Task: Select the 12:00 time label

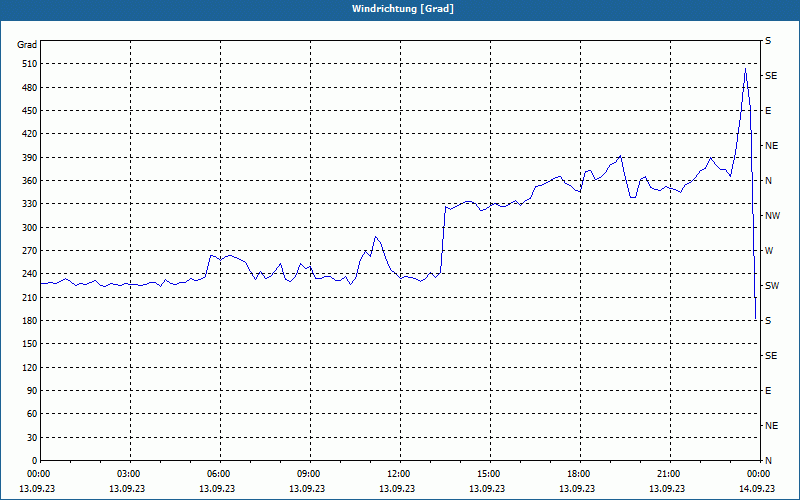Action: [x=398, y=474]
